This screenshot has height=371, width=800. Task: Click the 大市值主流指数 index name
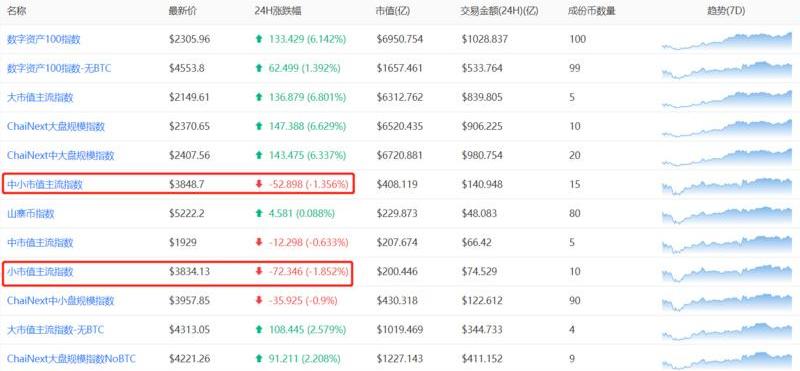click(x=40, y=97)
